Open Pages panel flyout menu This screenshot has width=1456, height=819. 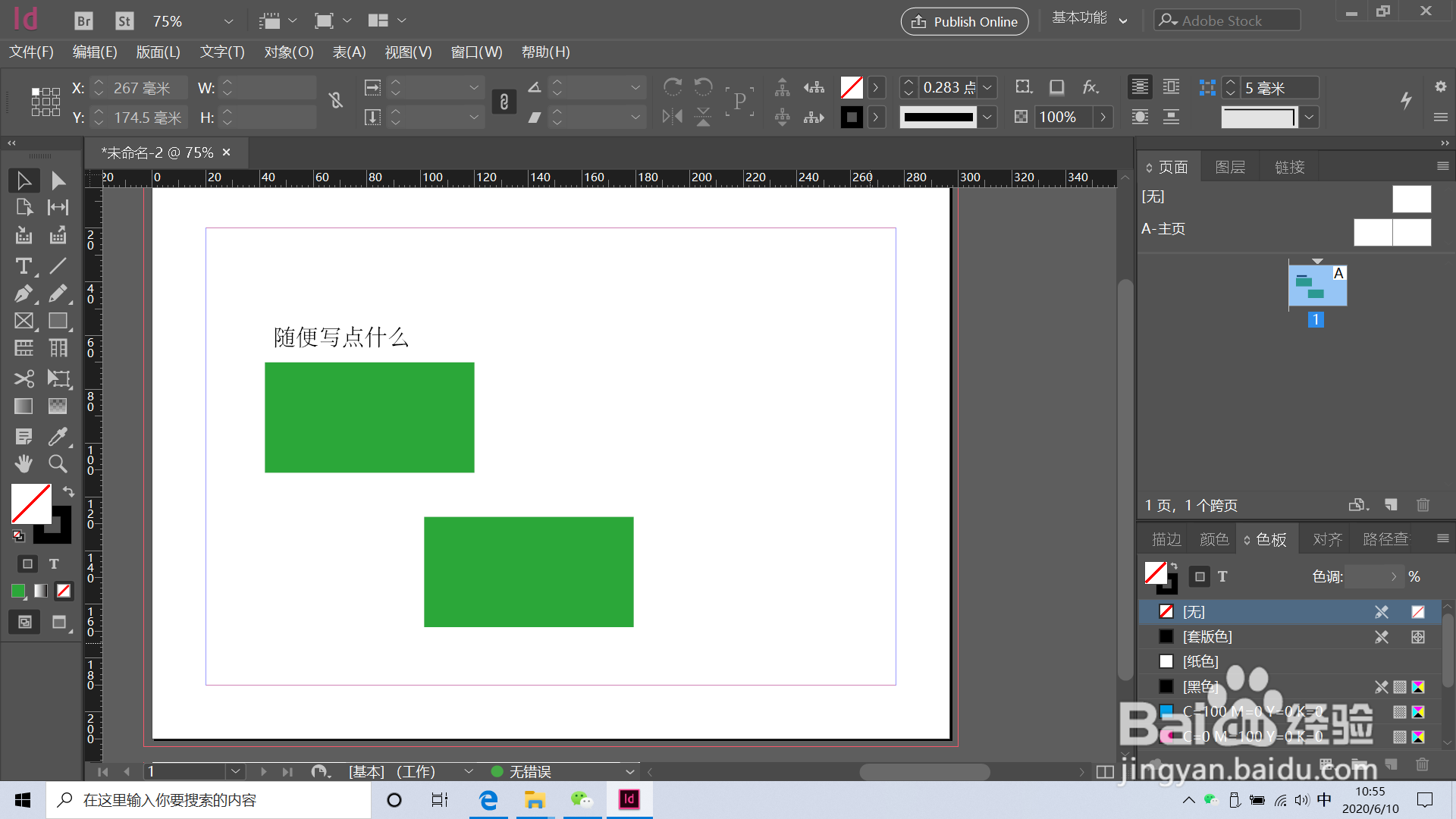click(x=1442, y=166)
